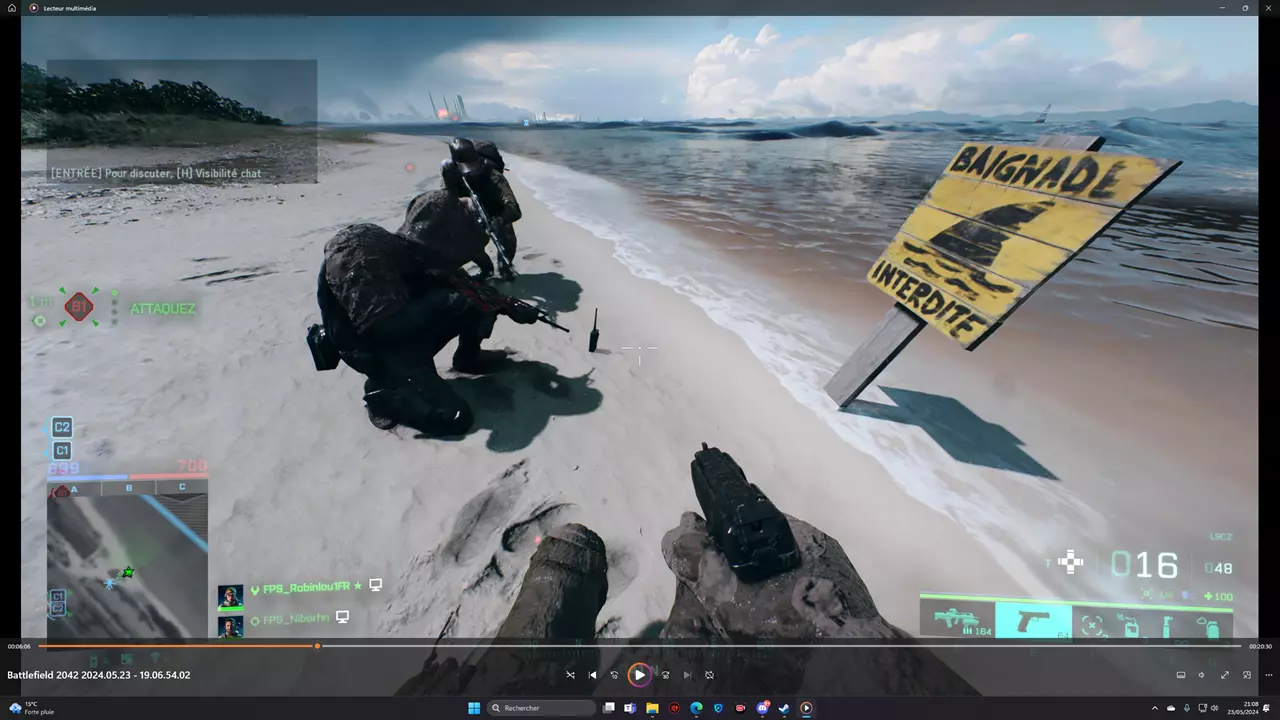The height and width of the screenshot is (720, 1280).
Task: Click the primary rifle weapon slot
Action: 958,620
